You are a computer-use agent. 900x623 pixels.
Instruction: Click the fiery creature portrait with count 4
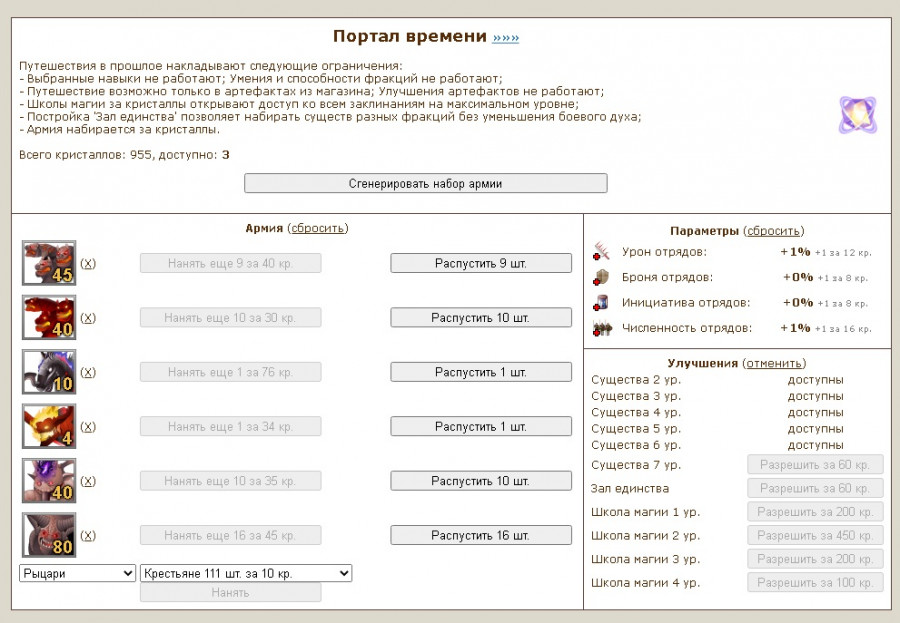coord(49,426)
